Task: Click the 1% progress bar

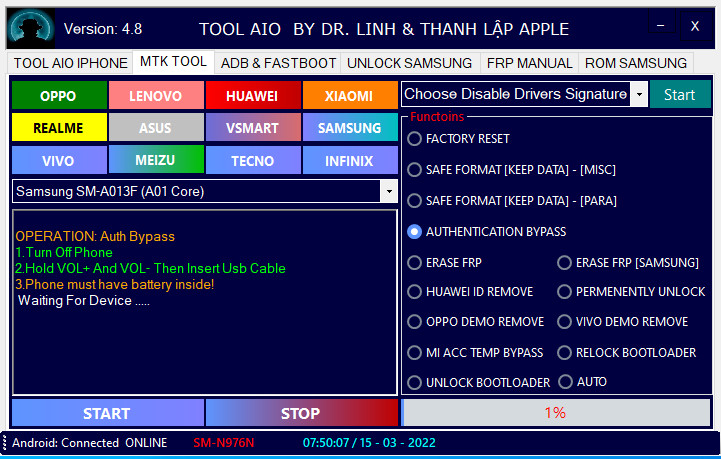Action: [556, 413]
